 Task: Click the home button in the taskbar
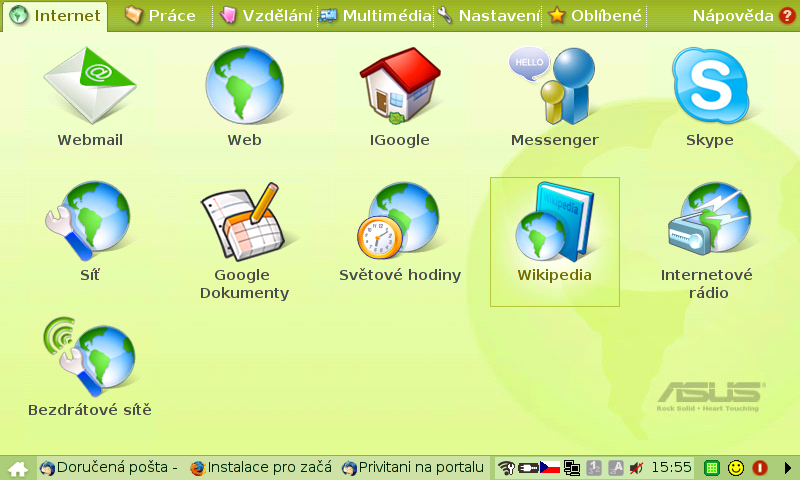coord(17,468)
